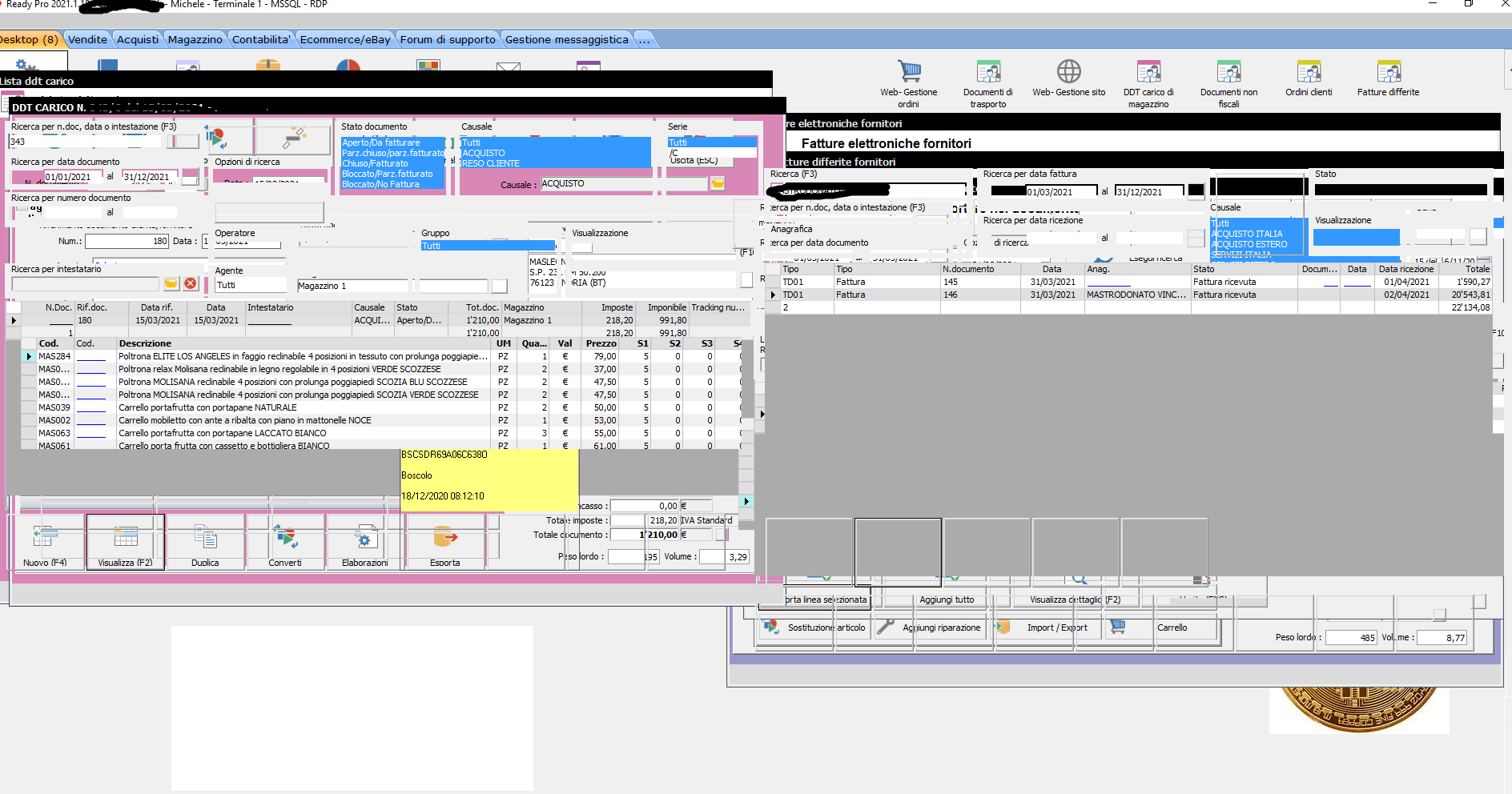Open Ecommerce/eBay tab
The image size is (1512, 794).
345,39
